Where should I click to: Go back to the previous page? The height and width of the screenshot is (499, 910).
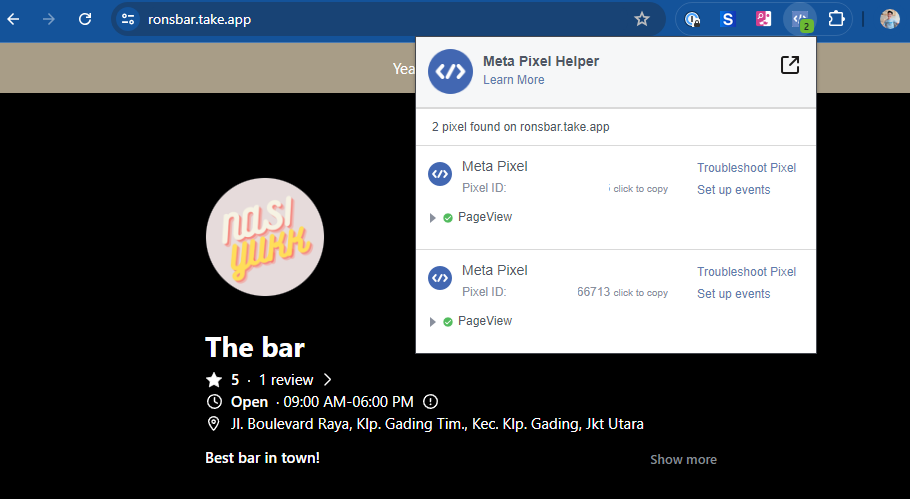13,19
